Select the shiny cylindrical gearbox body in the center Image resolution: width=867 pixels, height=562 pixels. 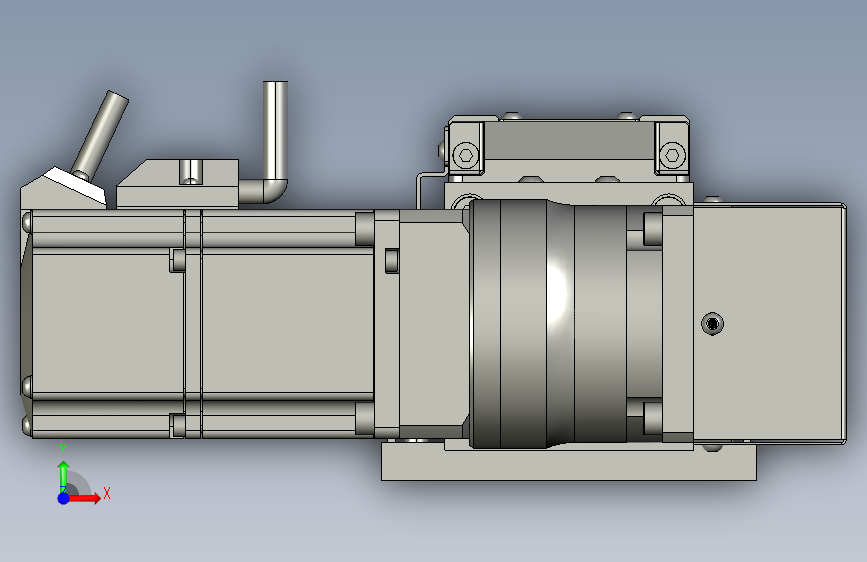pos(547,324)
